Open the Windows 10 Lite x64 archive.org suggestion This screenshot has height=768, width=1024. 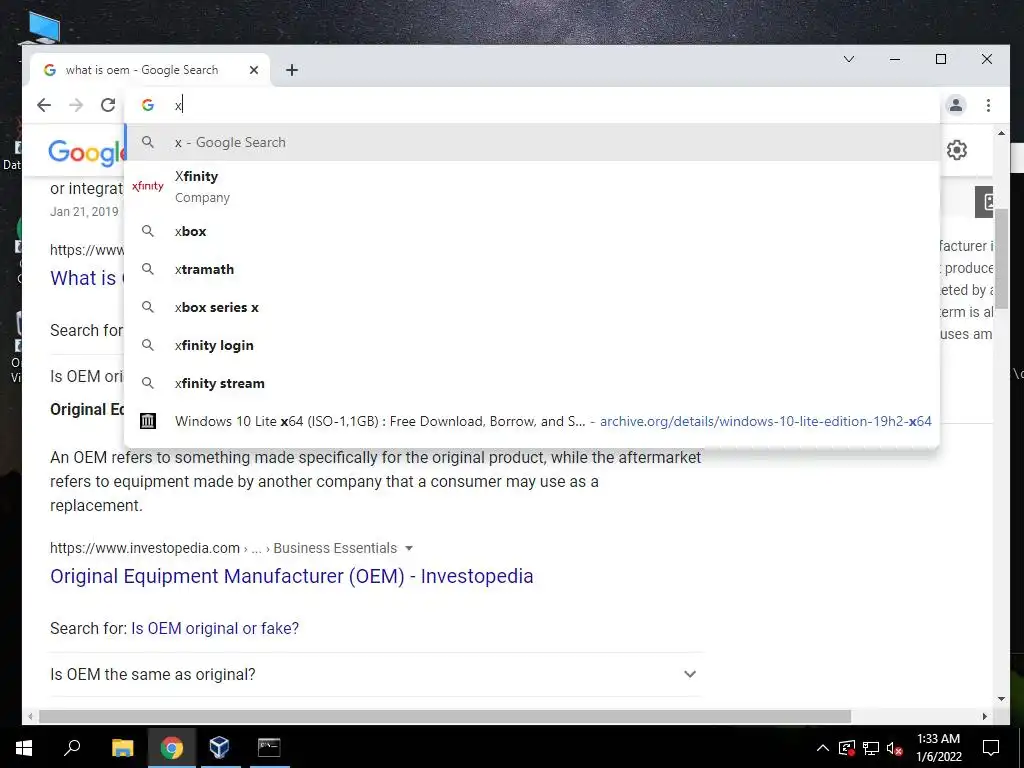coord(532,421)
